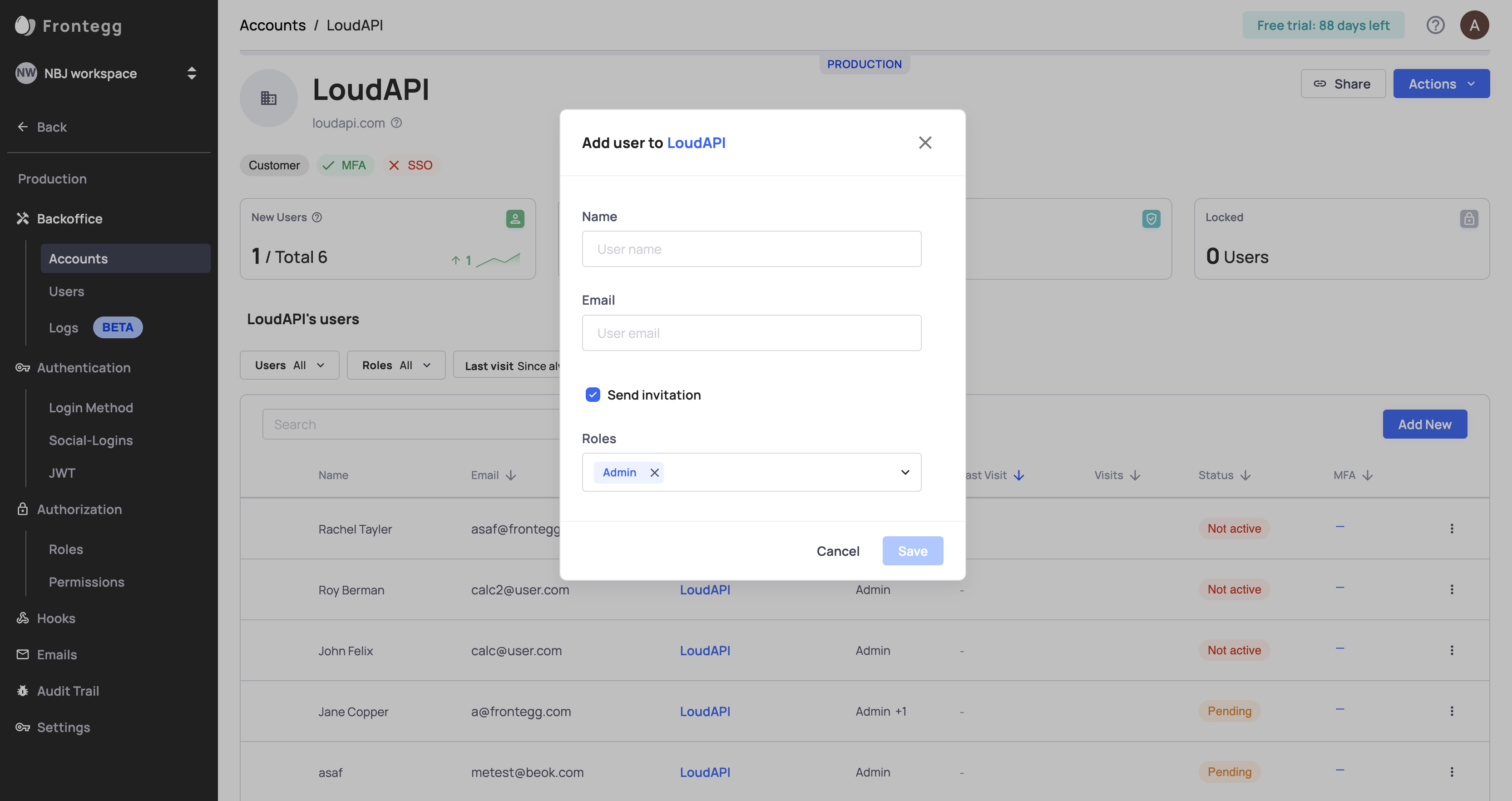
Task: Sort by the Status column arrow
Action: [1245, 475]
